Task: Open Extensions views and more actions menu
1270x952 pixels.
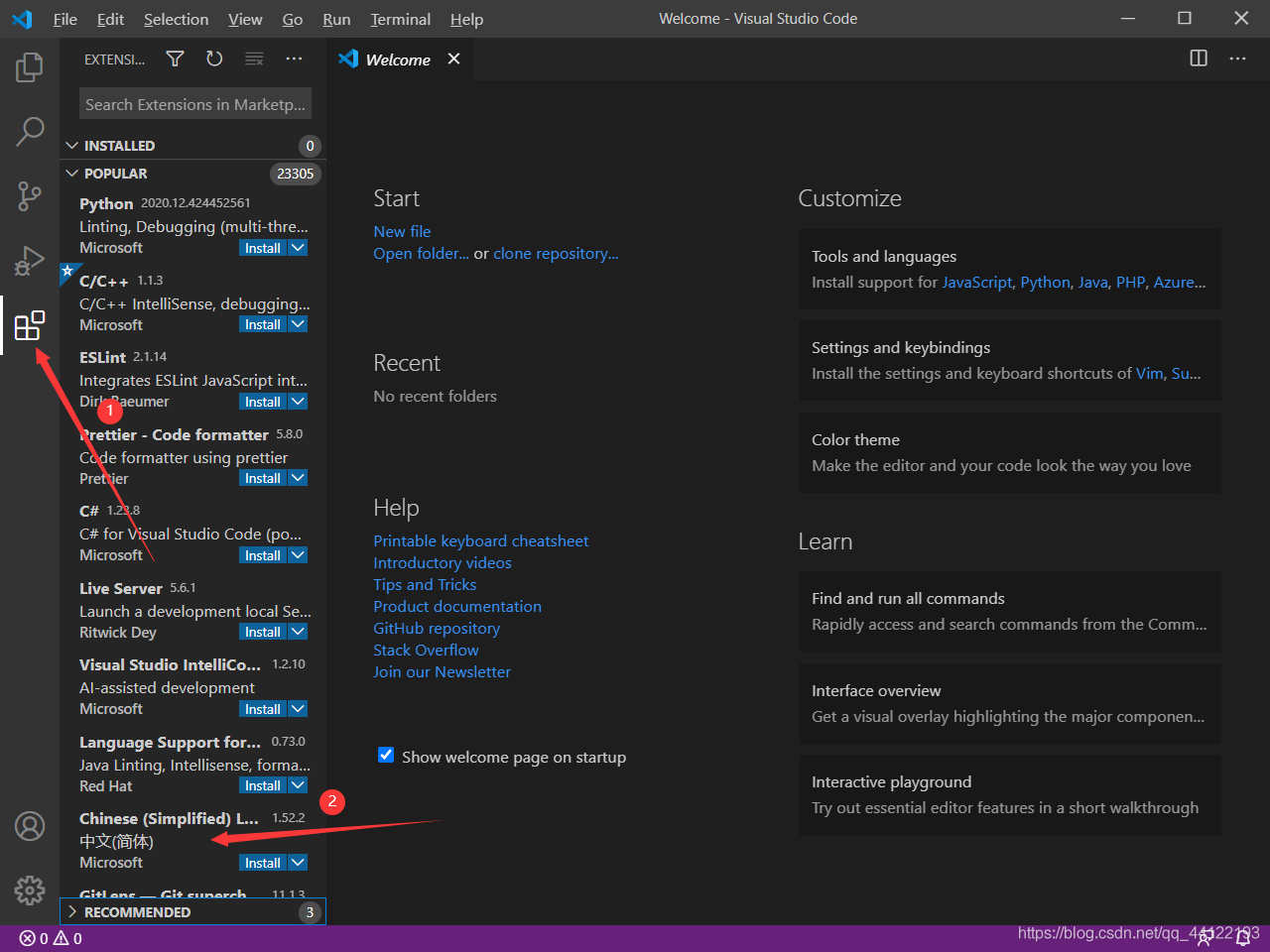Action: click(x=294, y=59)
